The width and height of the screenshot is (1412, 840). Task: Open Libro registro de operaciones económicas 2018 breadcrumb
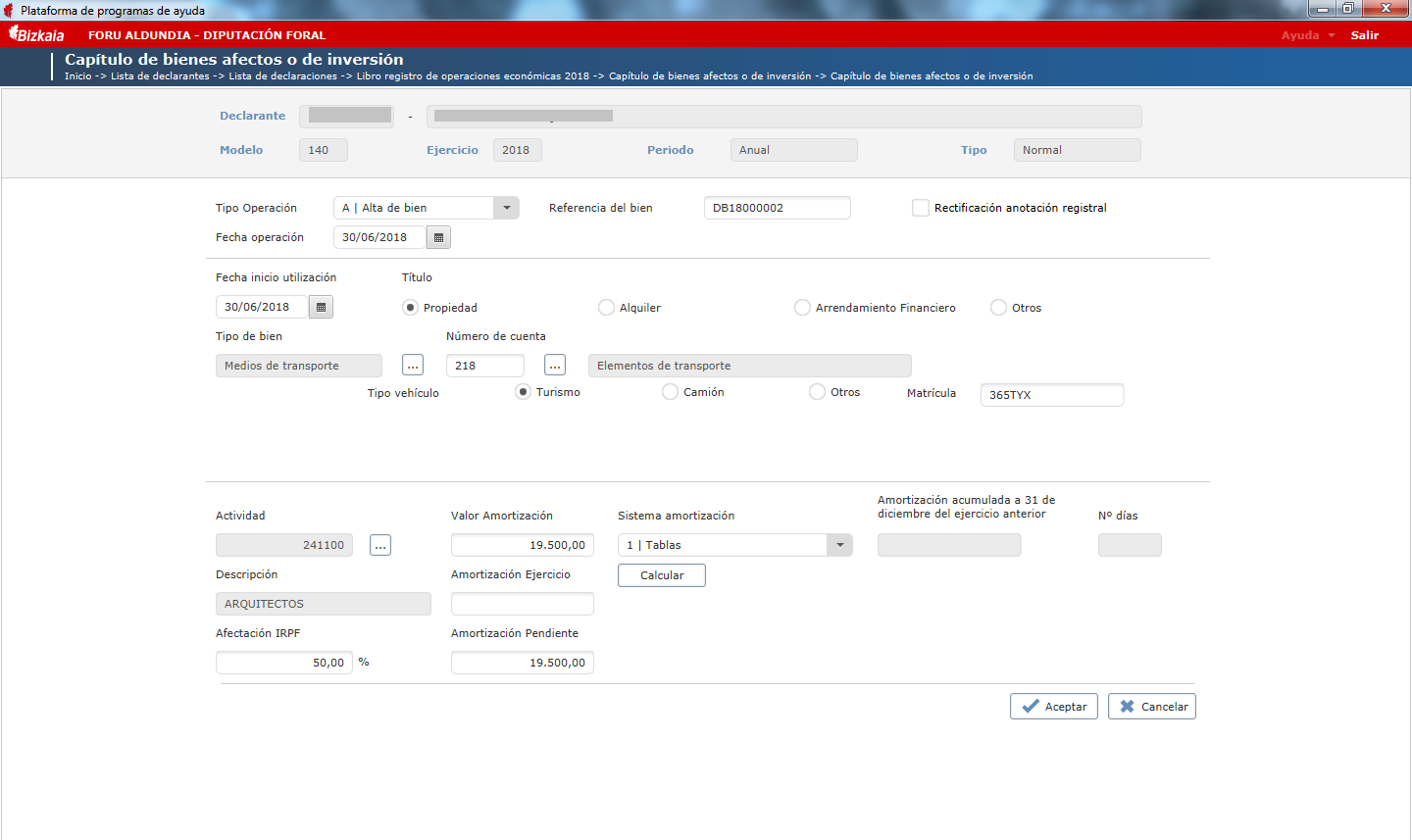pos(473,76)
